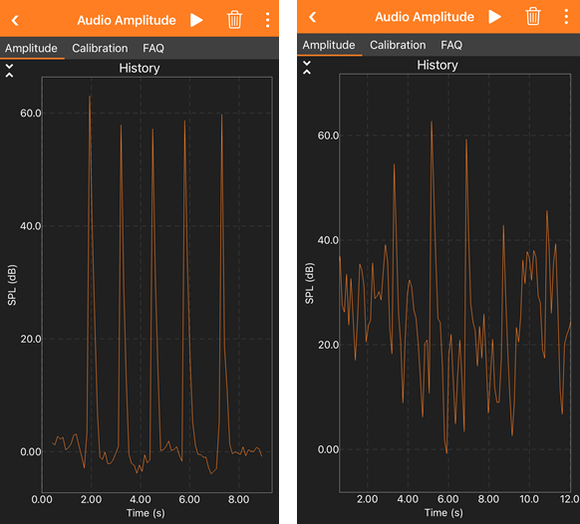
Task: Click the 10.0 time tick on right graph
Action: click(x=529, y=499)
